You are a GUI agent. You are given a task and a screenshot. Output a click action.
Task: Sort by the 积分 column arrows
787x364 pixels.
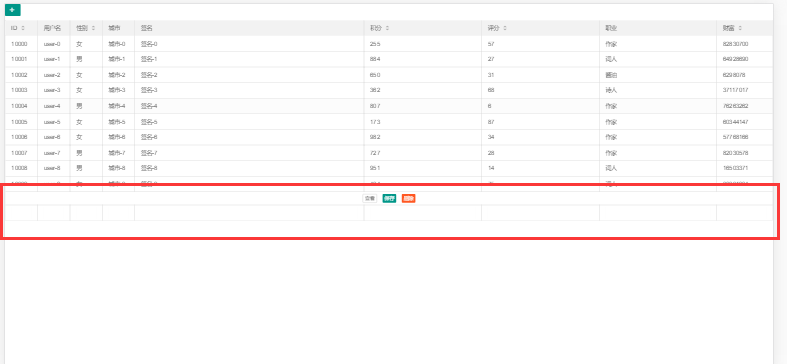(x=387, y=28)
